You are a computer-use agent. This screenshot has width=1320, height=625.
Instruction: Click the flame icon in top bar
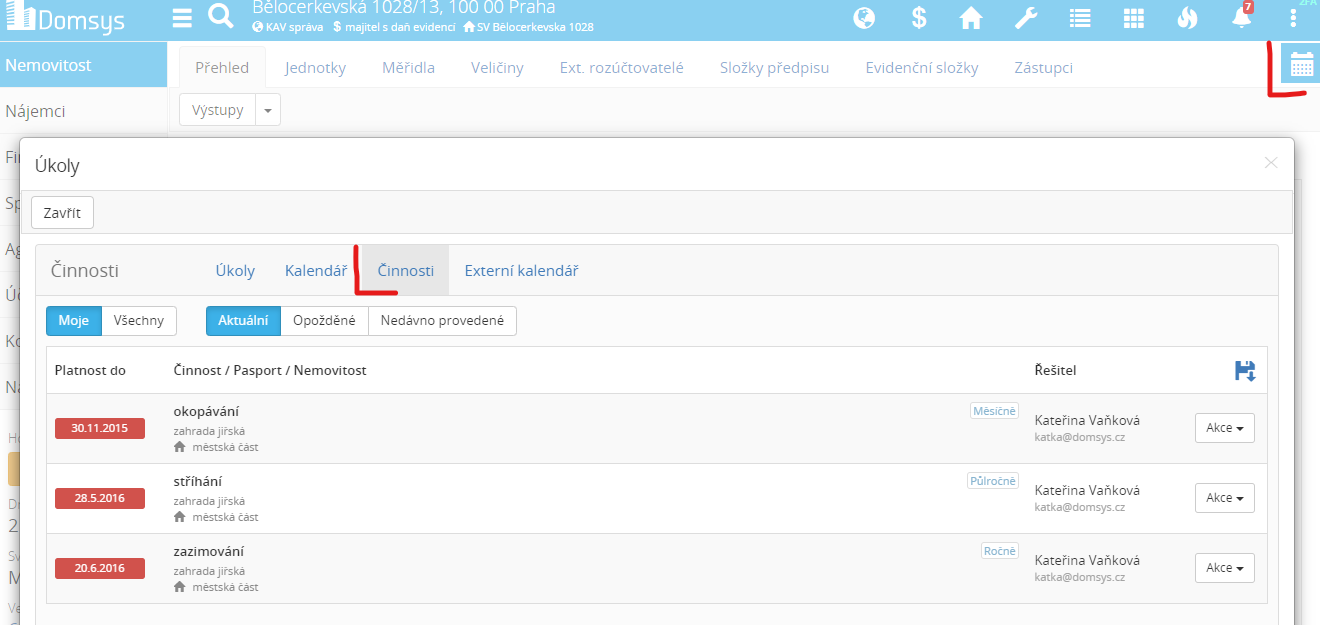tap(1187, 17)
